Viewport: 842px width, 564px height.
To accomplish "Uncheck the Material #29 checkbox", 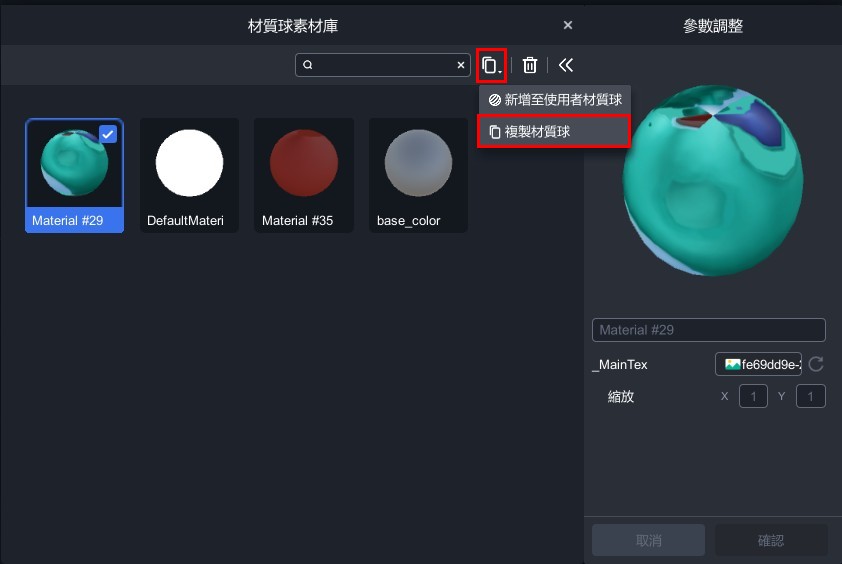I will [108, 134].
